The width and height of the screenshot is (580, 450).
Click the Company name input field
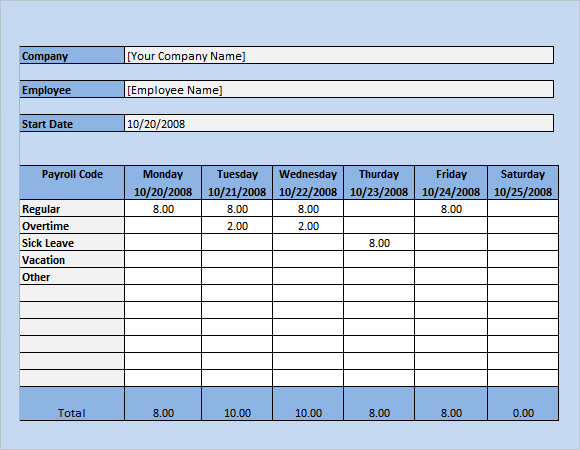tap(339, 55)
